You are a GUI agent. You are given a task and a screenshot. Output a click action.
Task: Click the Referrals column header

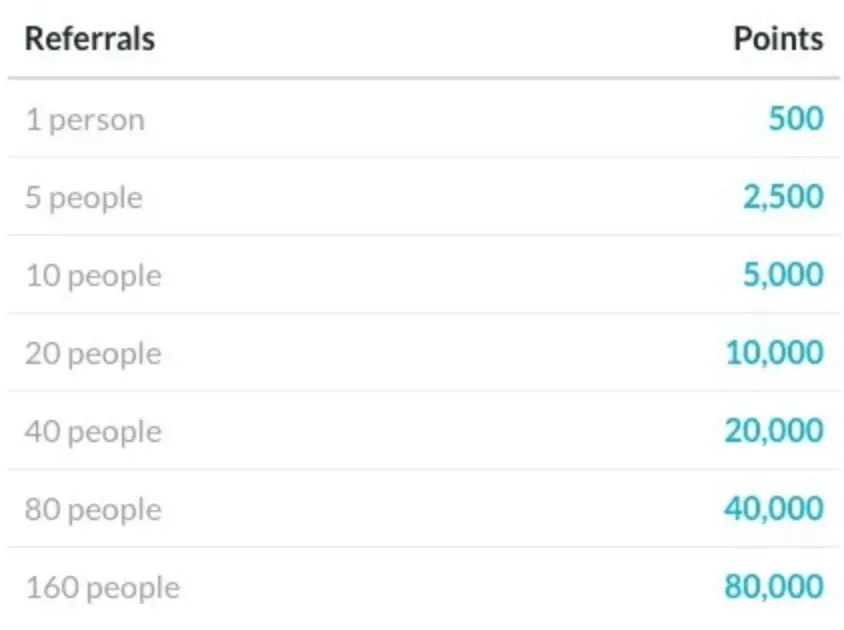[x=90, y=39]
